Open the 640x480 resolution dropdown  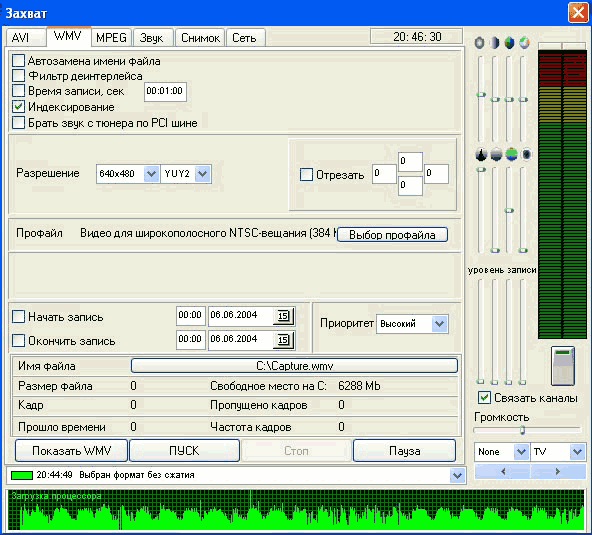point(151,174)
